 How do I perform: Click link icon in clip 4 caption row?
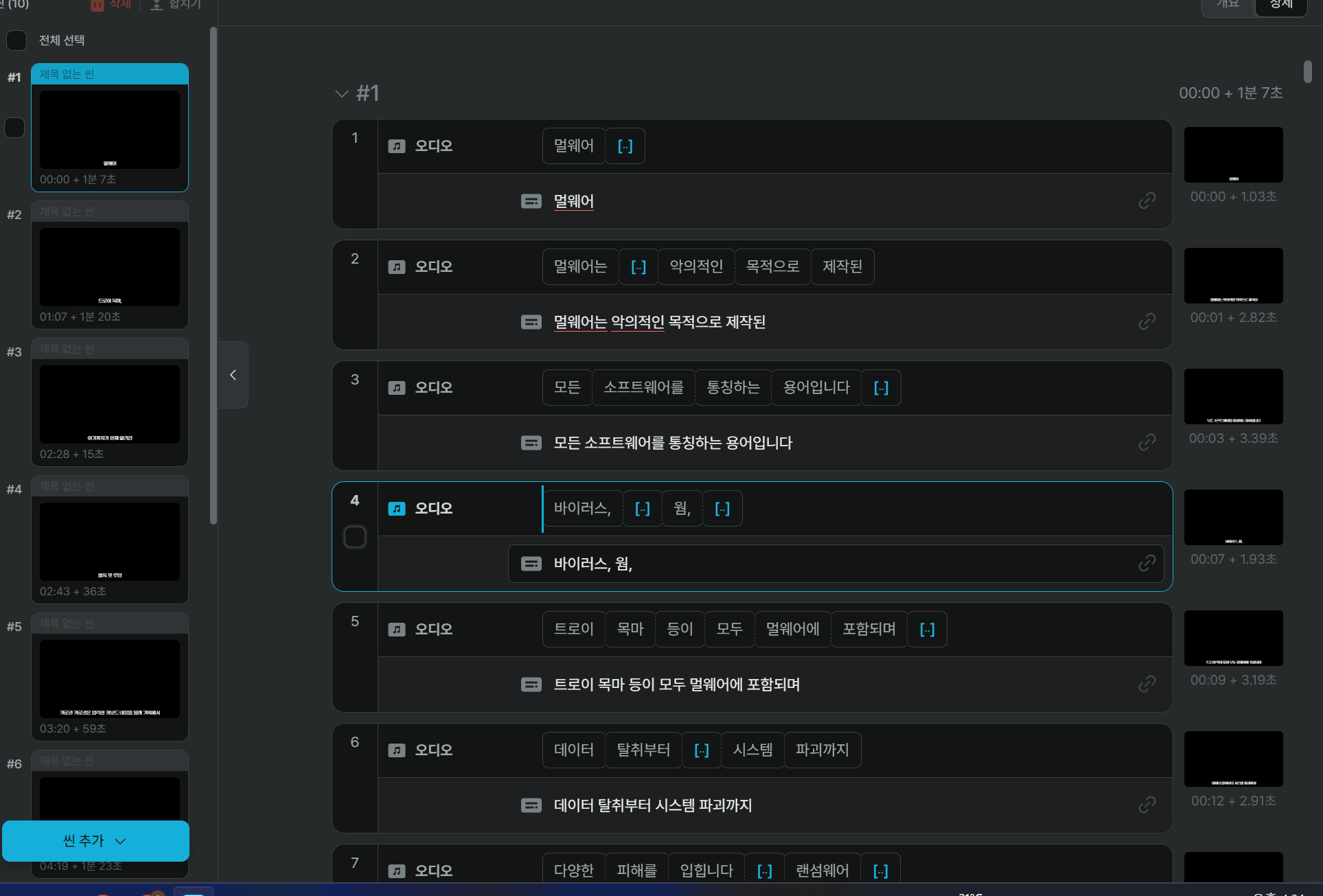coord(1147,563)
